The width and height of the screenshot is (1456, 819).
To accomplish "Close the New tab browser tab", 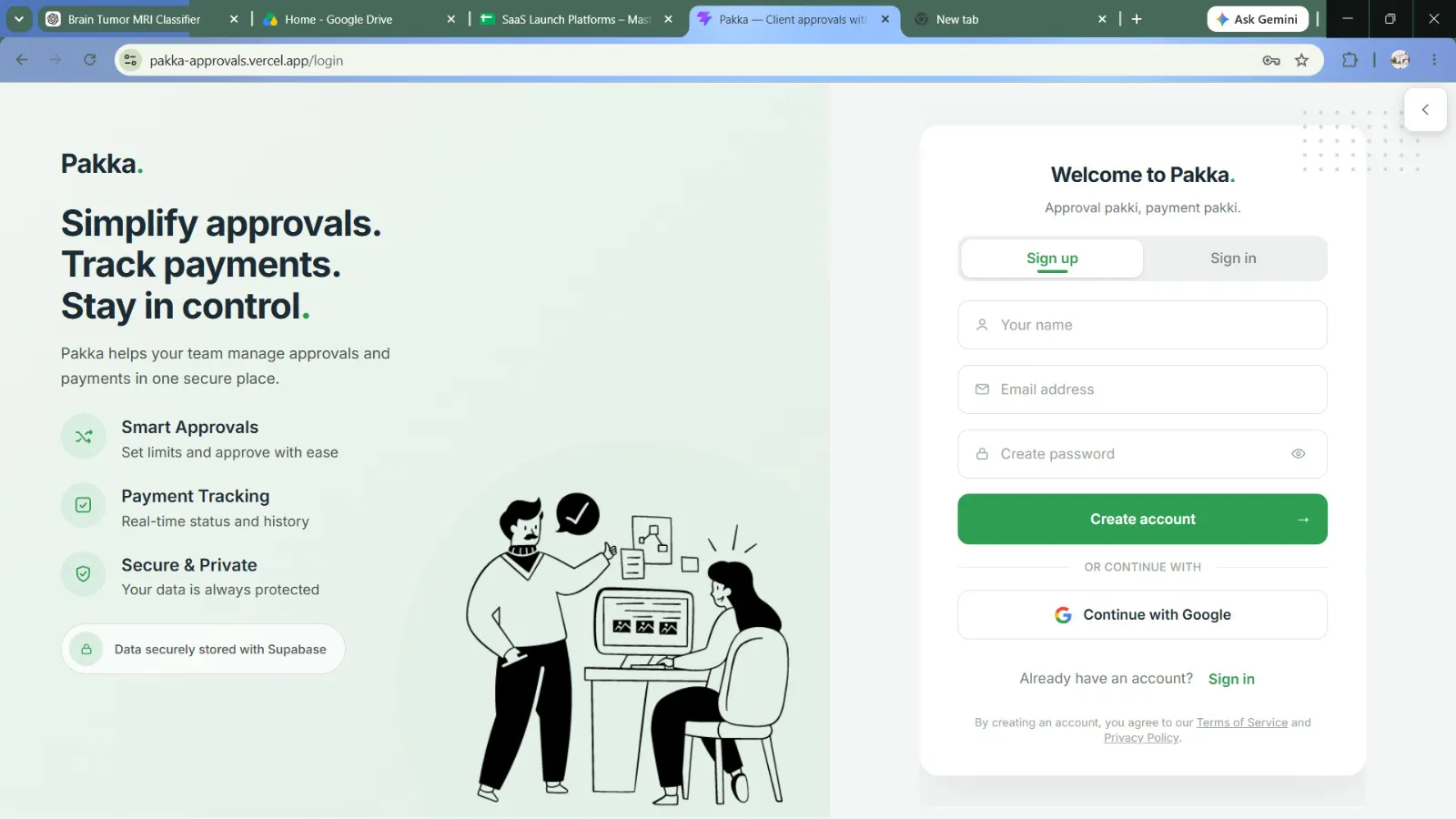I will pos(1102,19).
